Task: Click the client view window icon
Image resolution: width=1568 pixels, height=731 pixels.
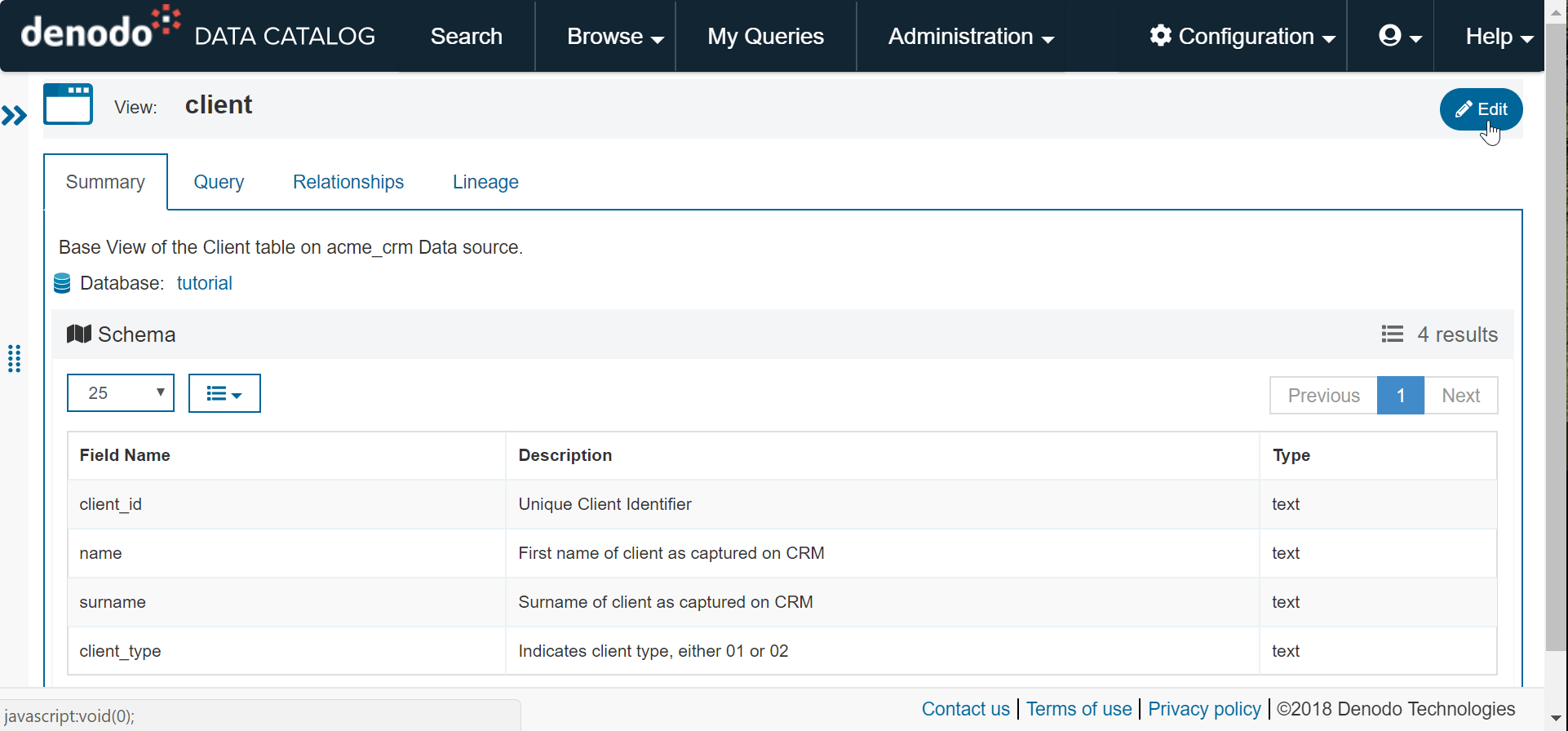Action: [69, 104]
